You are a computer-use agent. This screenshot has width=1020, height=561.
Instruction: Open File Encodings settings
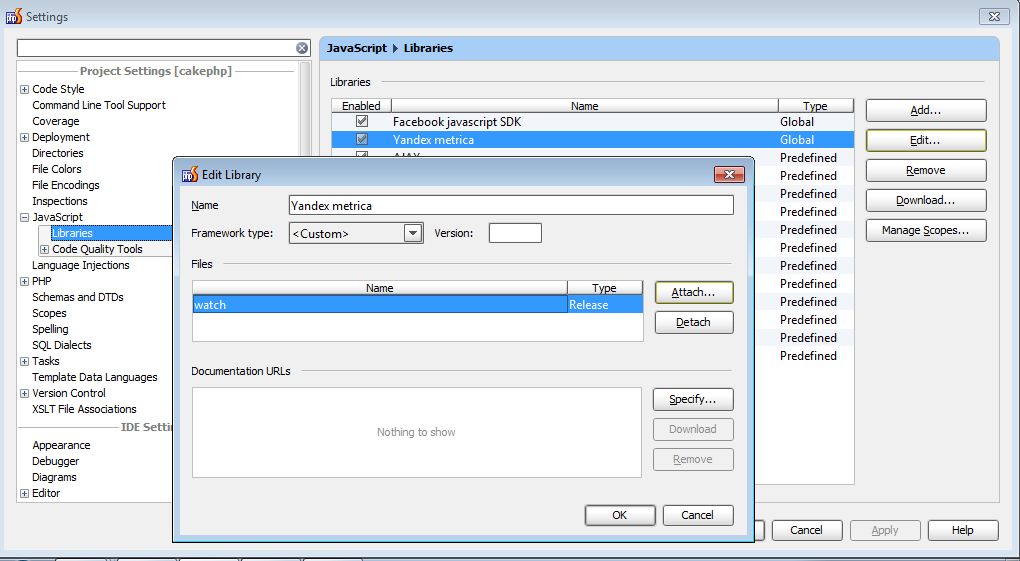tap(66, 185)
